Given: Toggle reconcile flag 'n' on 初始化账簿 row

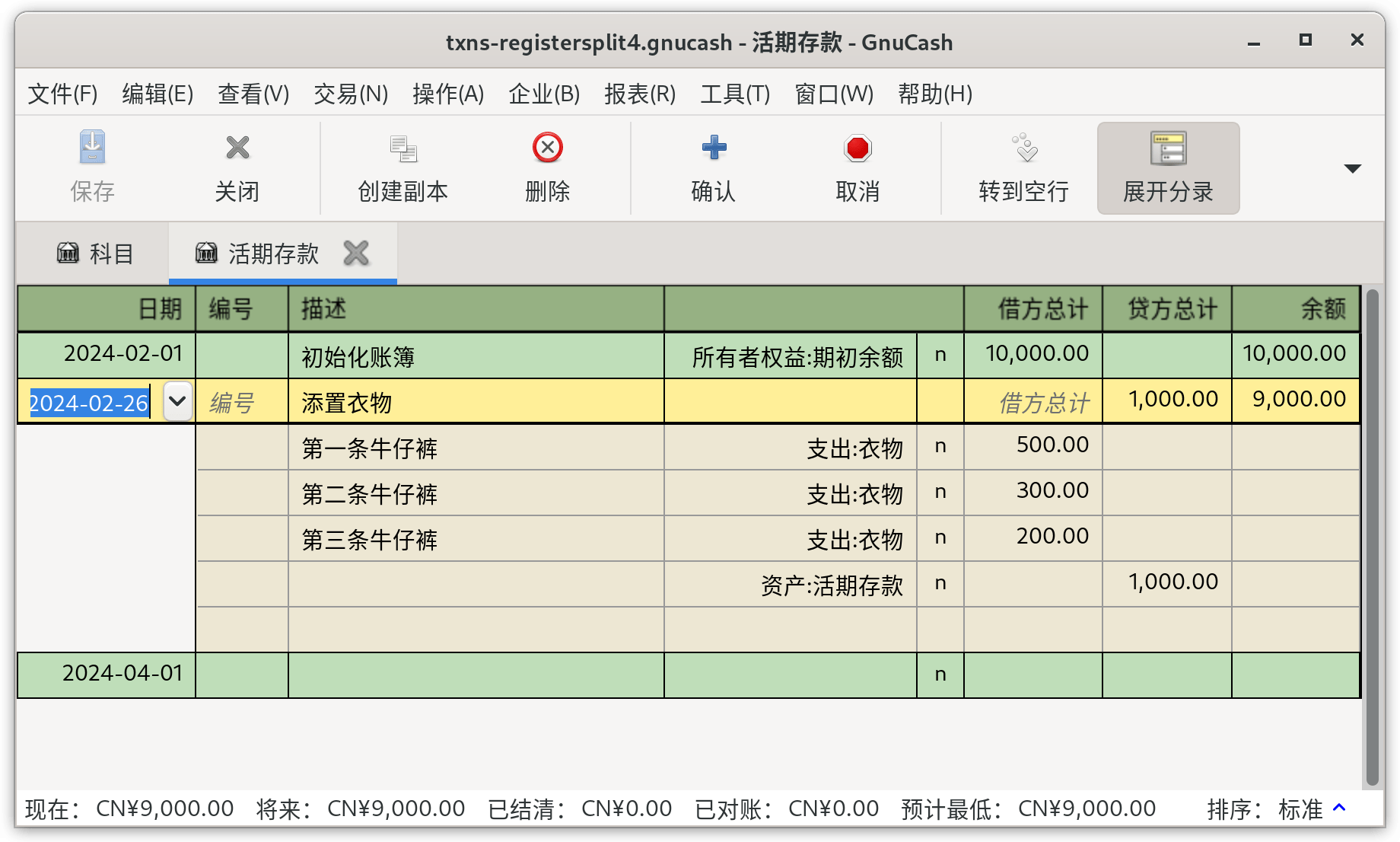Looking at the screenshot, I should [x=940, y=355].
